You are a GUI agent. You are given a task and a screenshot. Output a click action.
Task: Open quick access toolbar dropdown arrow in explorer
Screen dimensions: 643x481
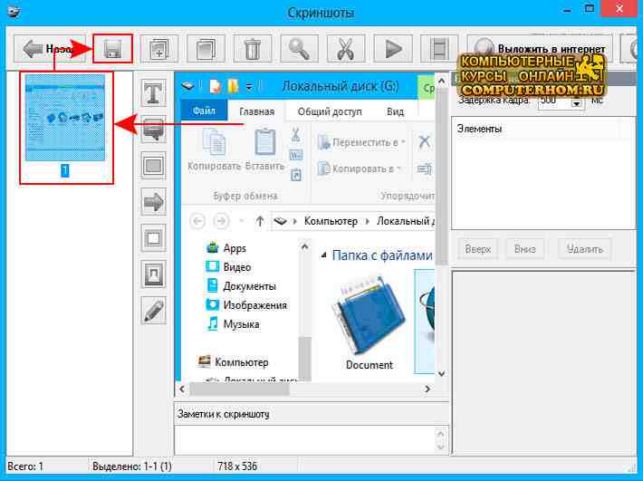tap(249, 87)
